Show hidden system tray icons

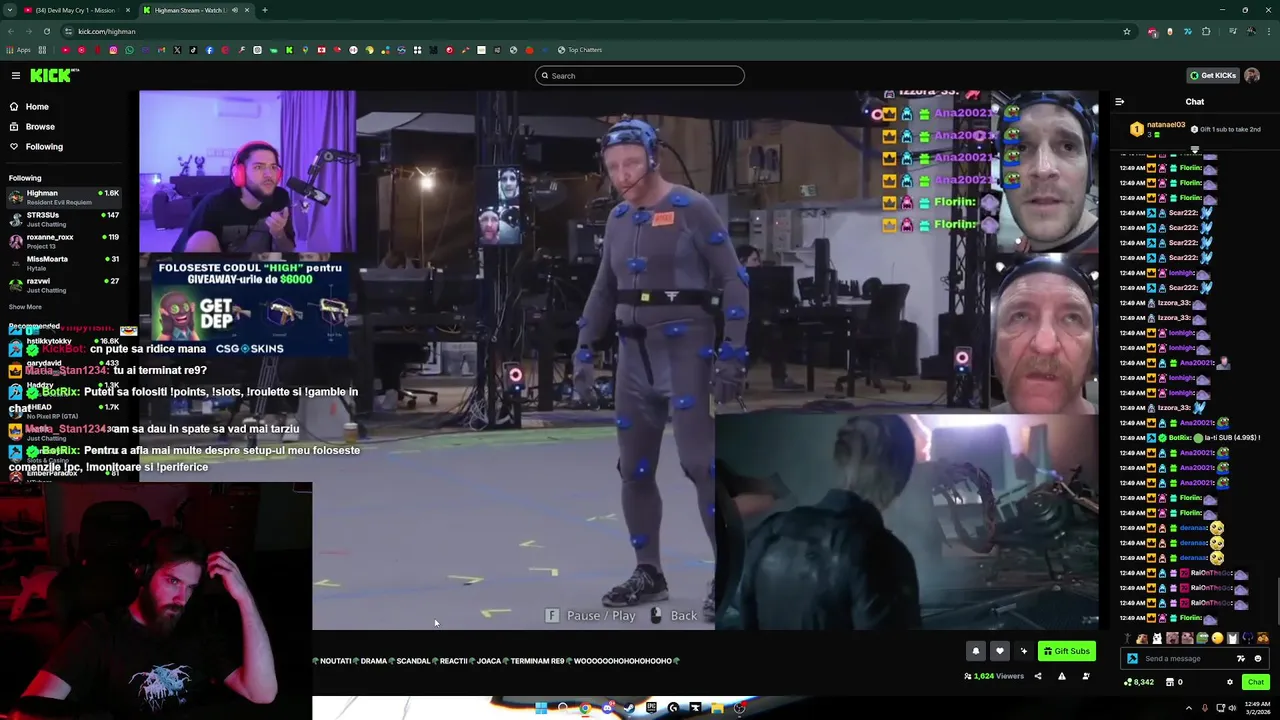(x=1188, y=708)
